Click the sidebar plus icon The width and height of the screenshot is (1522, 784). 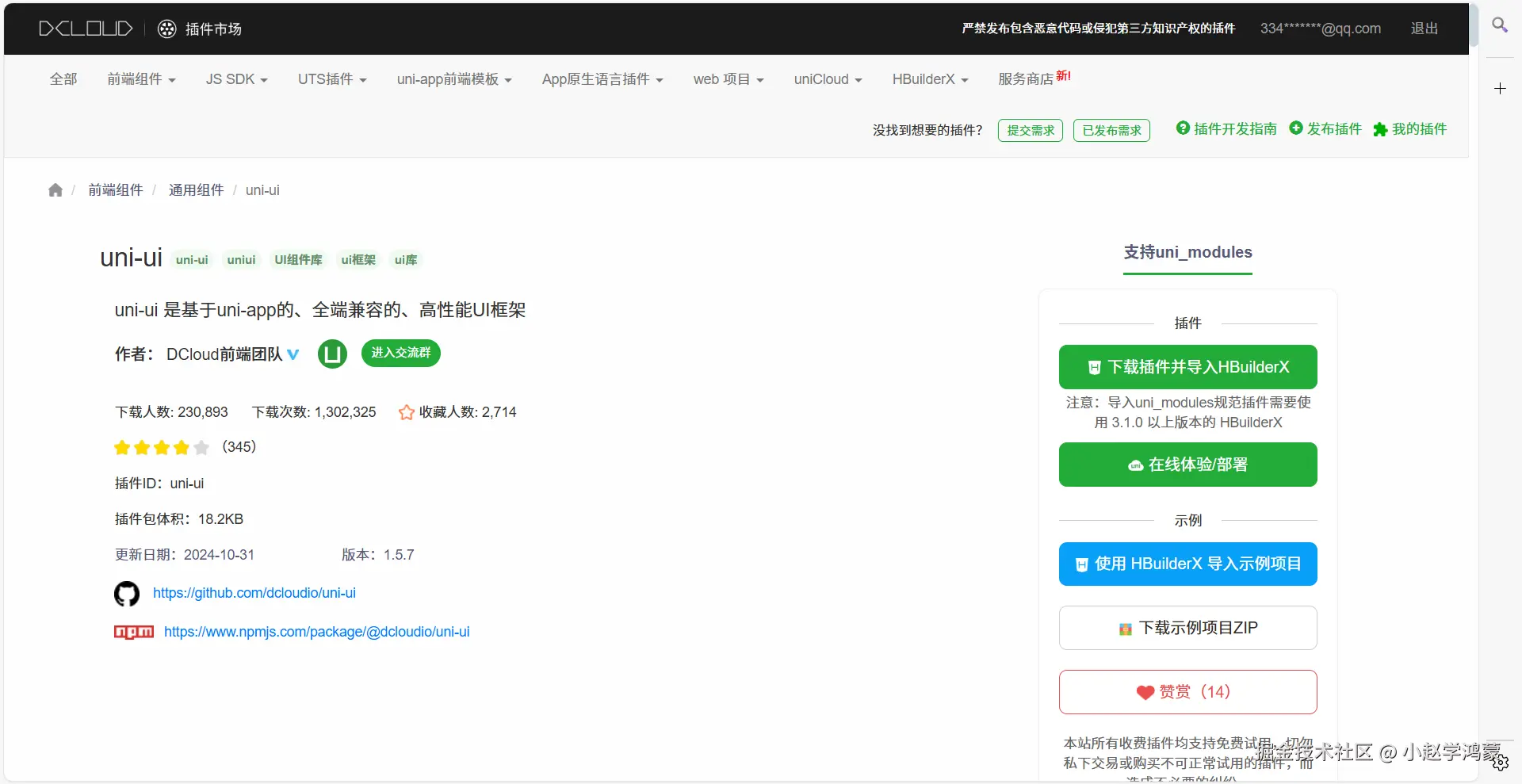pos(1500,89)
